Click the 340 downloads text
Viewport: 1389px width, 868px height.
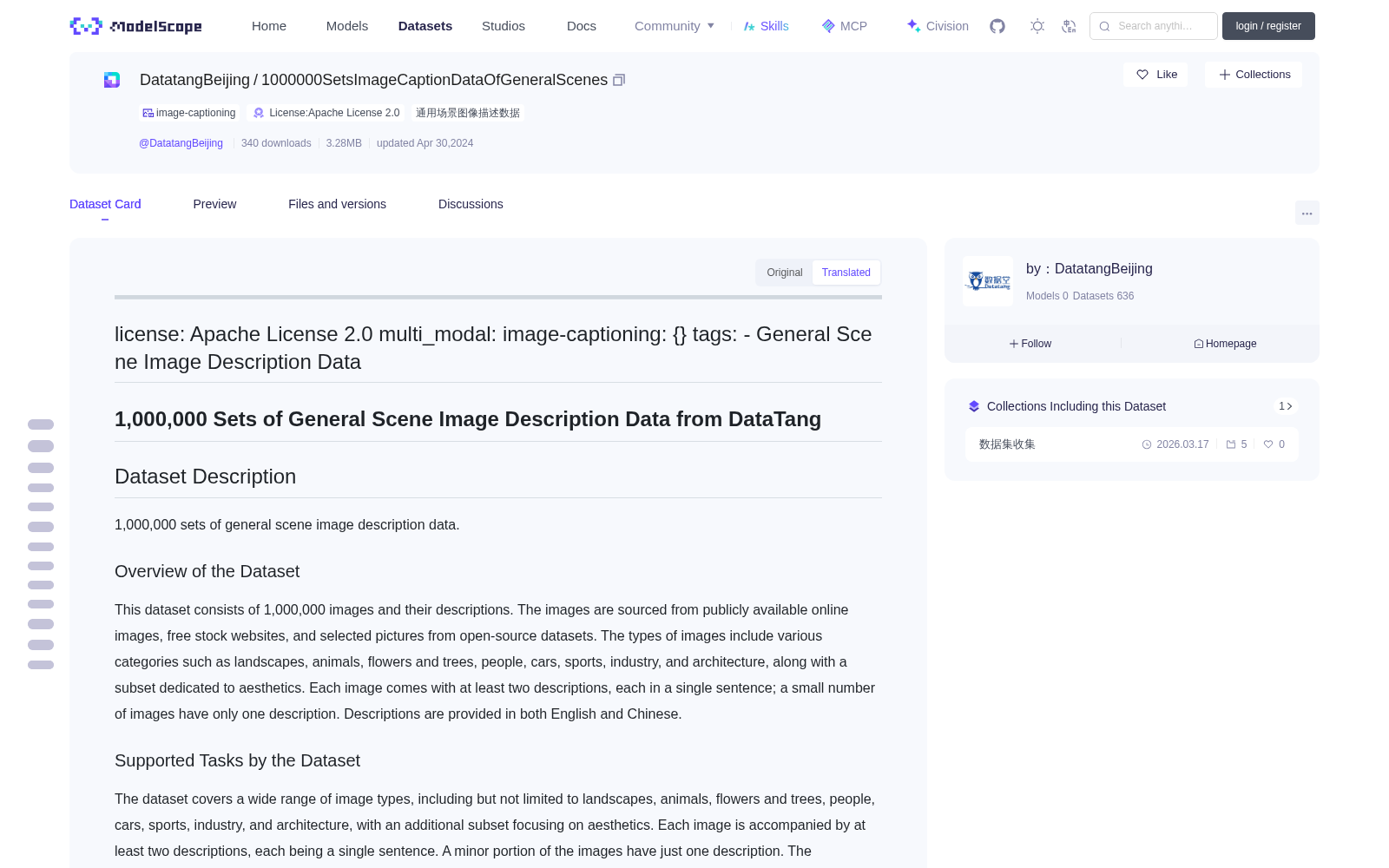pos(276,143)
